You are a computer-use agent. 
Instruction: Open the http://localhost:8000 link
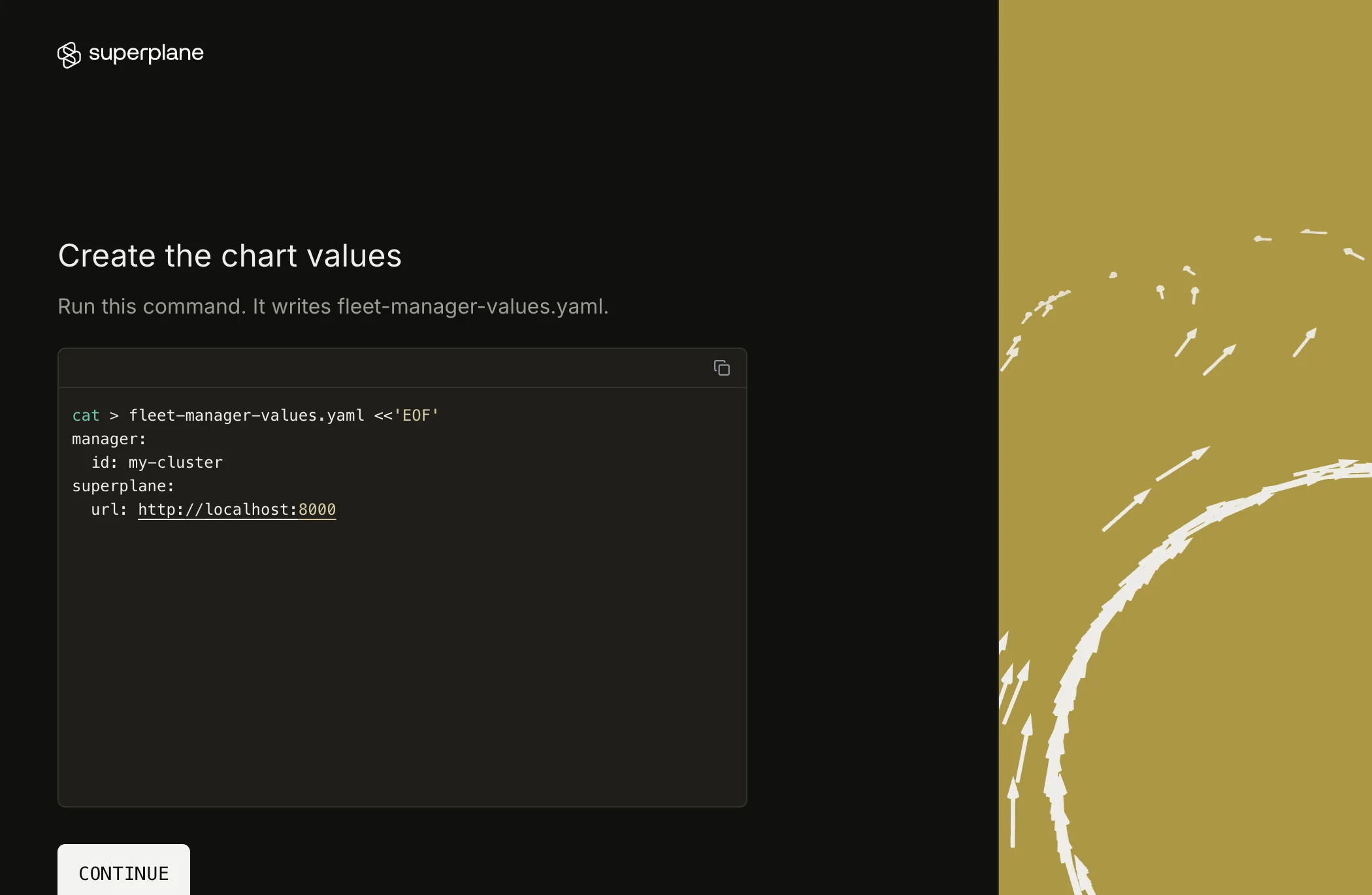(237, 510)
